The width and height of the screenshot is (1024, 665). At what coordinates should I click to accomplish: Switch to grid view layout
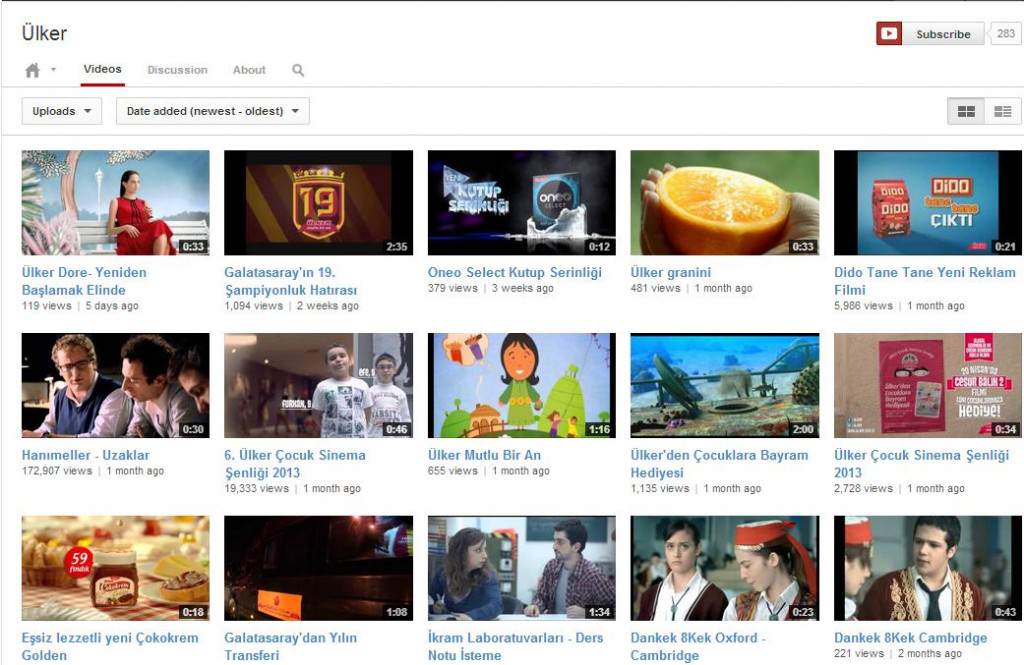966,111
